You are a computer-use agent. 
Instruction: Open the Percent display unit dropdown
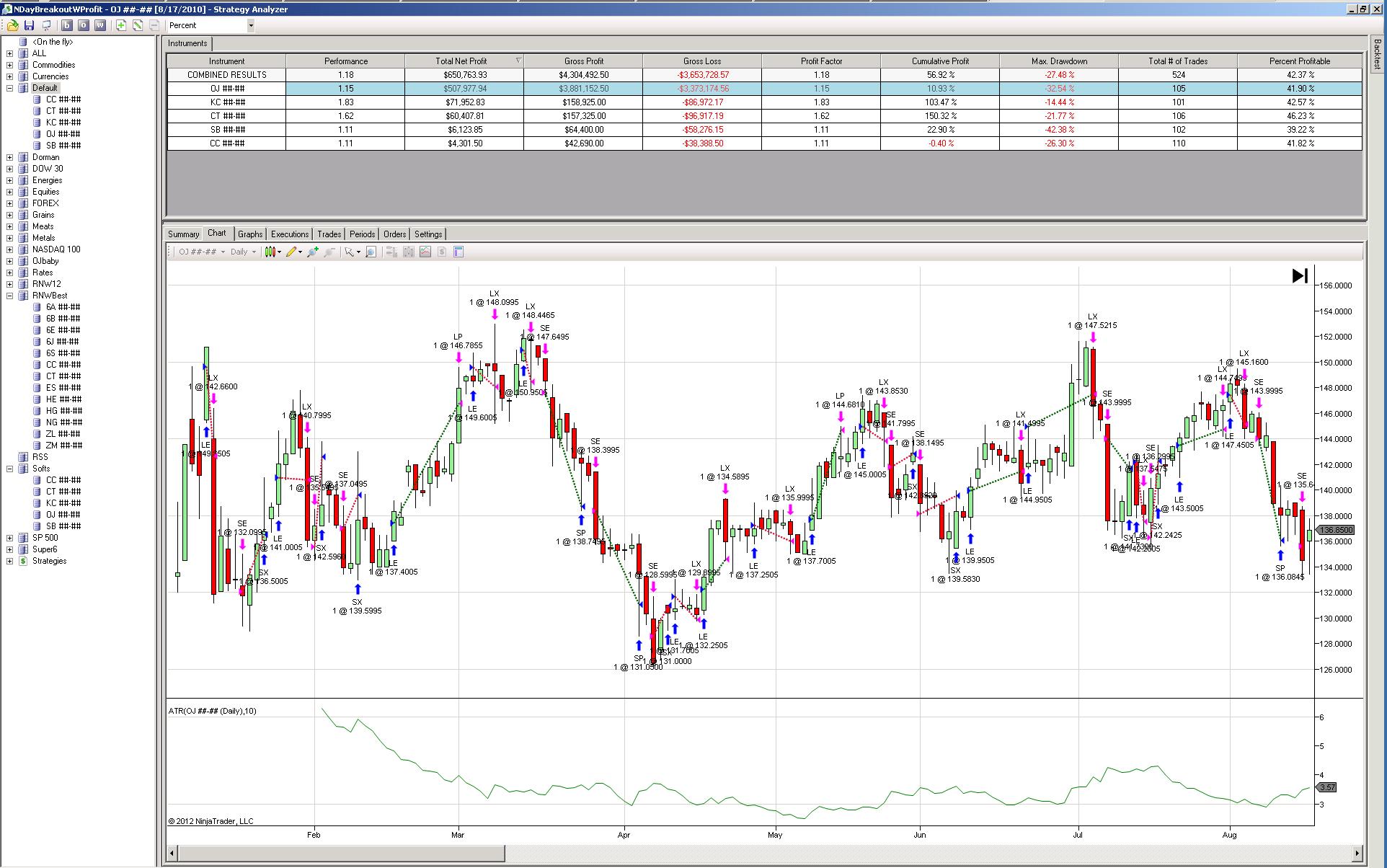(x=250, y=25)
